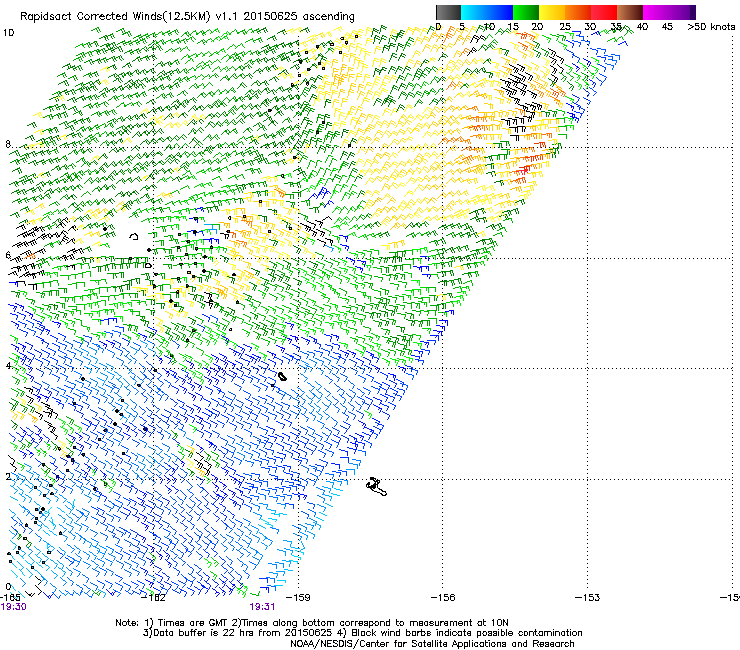Click the magenta 40-45 knots legend swatch

tap(656, 12)
